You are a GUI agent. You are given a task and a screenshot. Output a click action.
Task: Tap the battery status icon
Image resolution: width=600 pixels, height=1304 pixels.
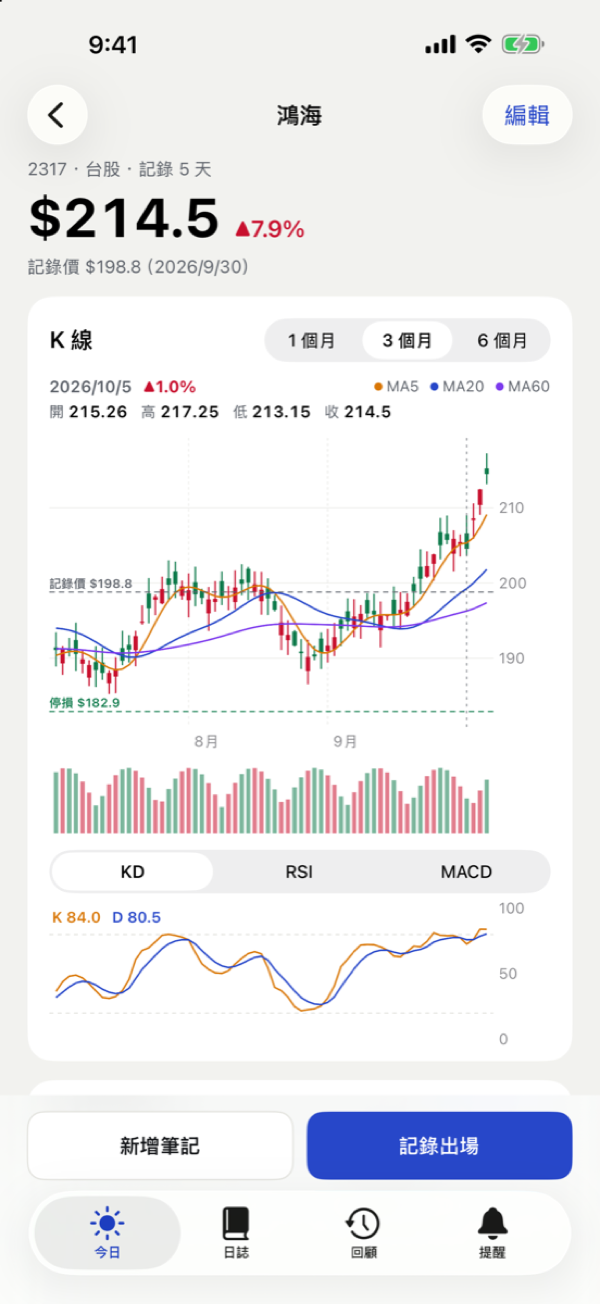[522, 45]
